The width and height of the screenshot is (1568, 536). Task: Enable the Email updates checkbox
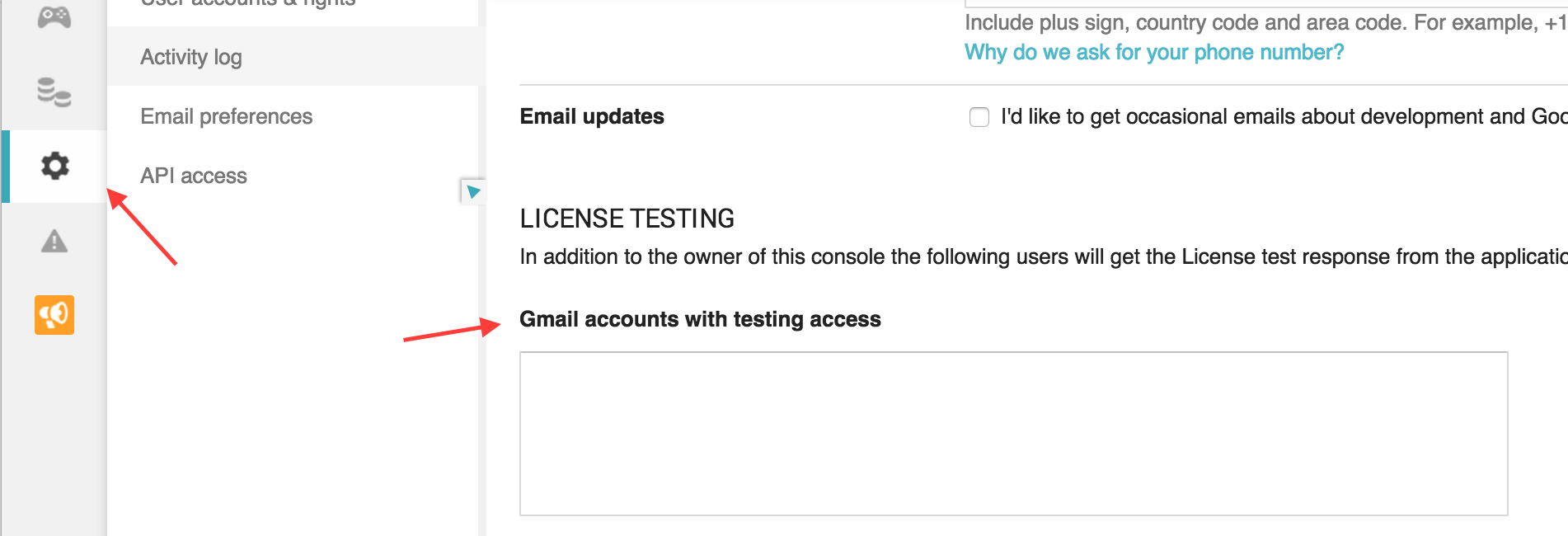pos(979,117)
